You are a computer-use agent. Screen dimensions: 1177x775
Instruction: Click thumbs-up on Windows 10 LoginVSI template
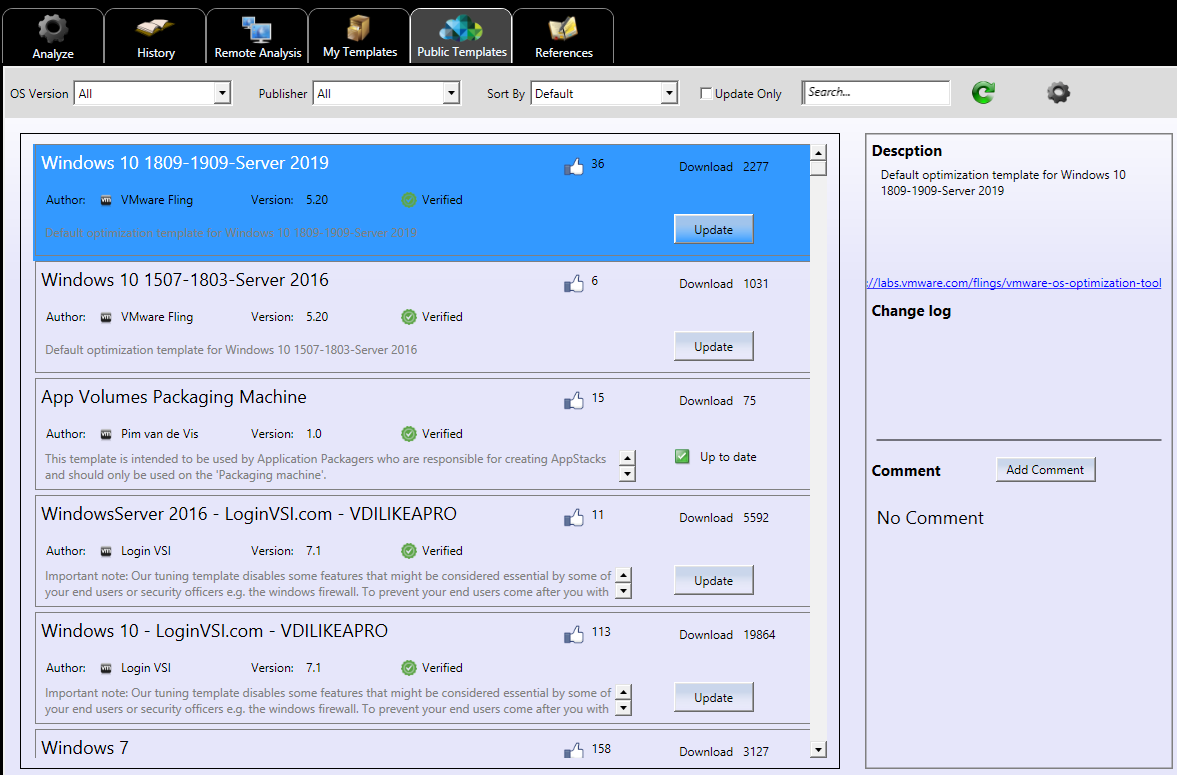(573, 635)
